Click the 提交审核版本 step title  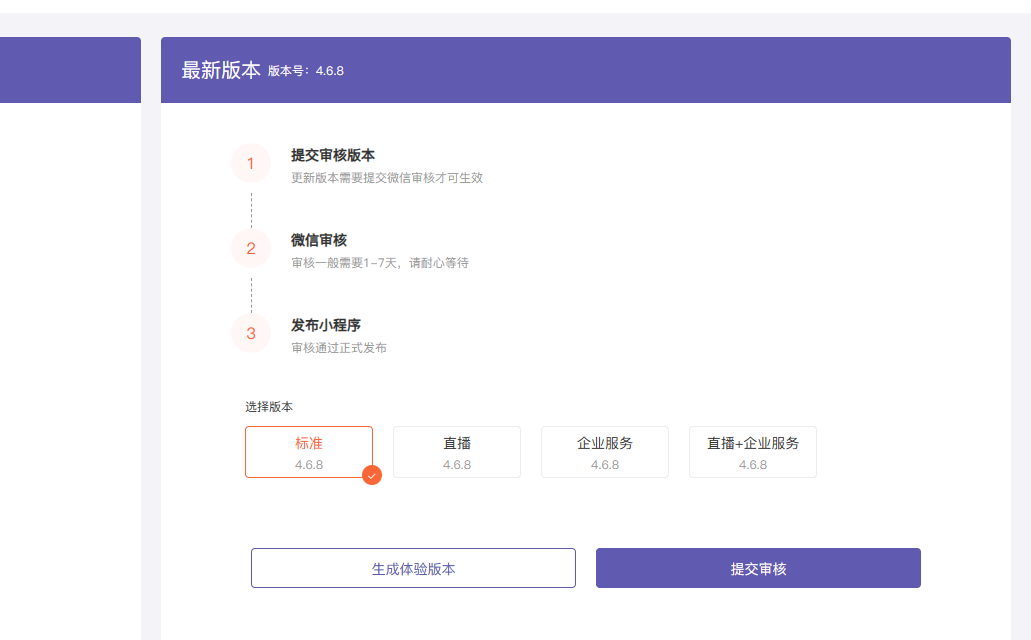[333, 155]
